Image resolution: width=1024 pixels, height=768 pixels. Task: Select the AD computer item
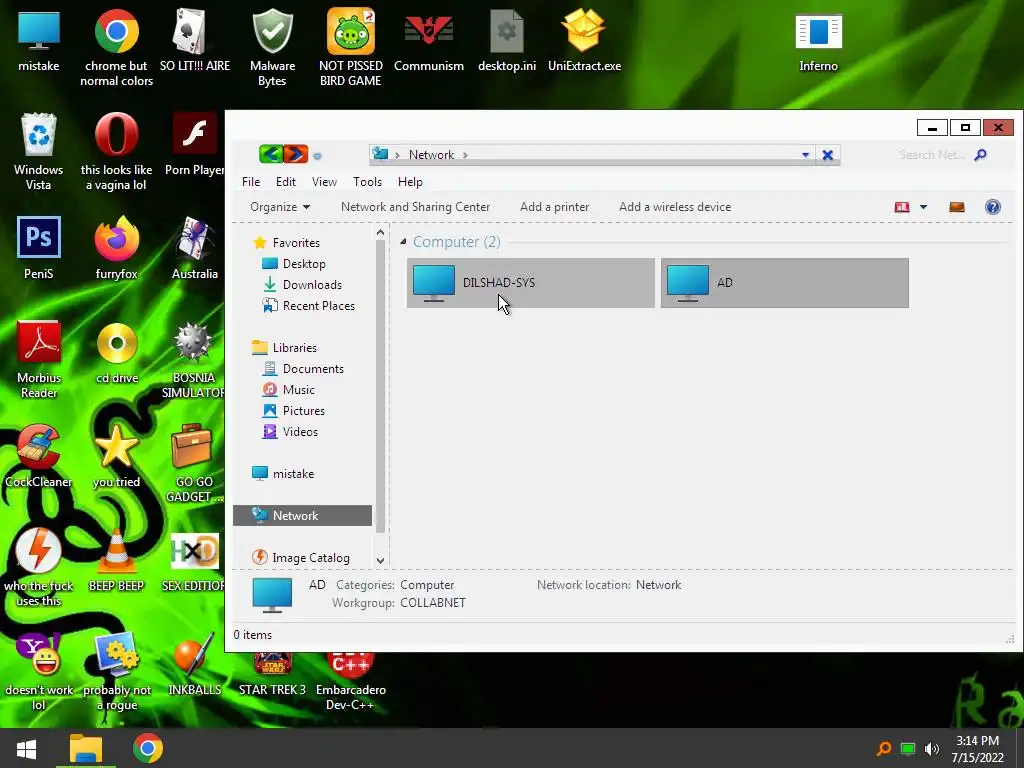pos(784,283)
